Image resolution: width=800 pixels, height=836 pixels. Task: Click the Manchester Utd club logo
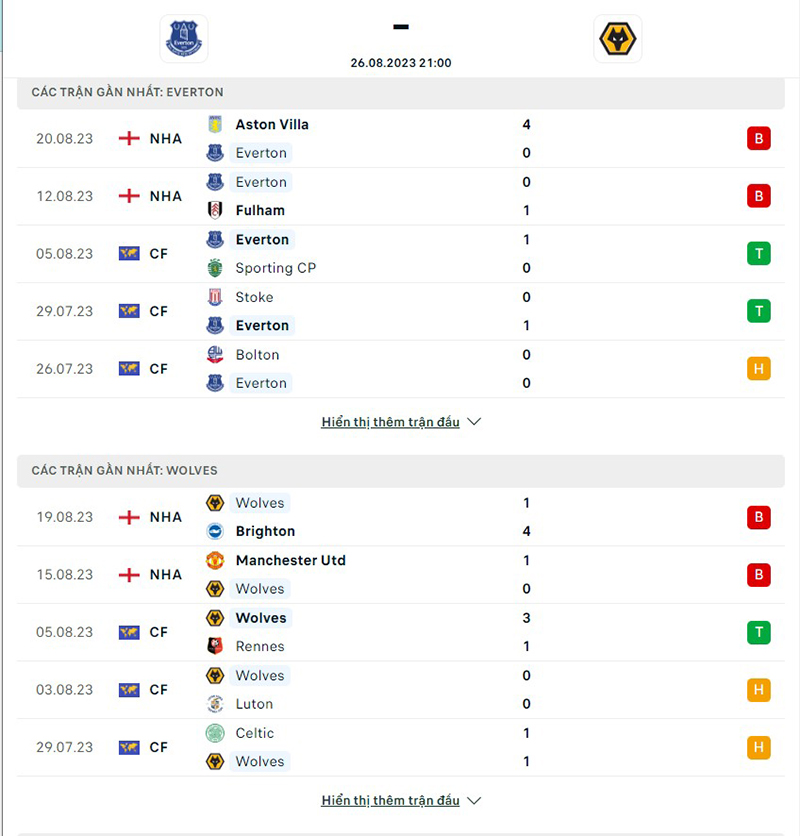(x=217, y=560)
